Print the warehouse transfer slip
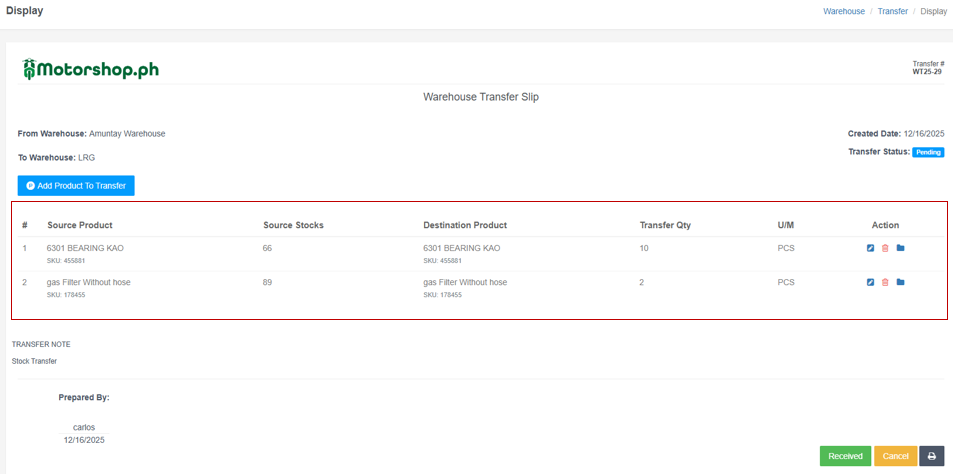Screen dimensions: 953x474 tap(931, 456)
